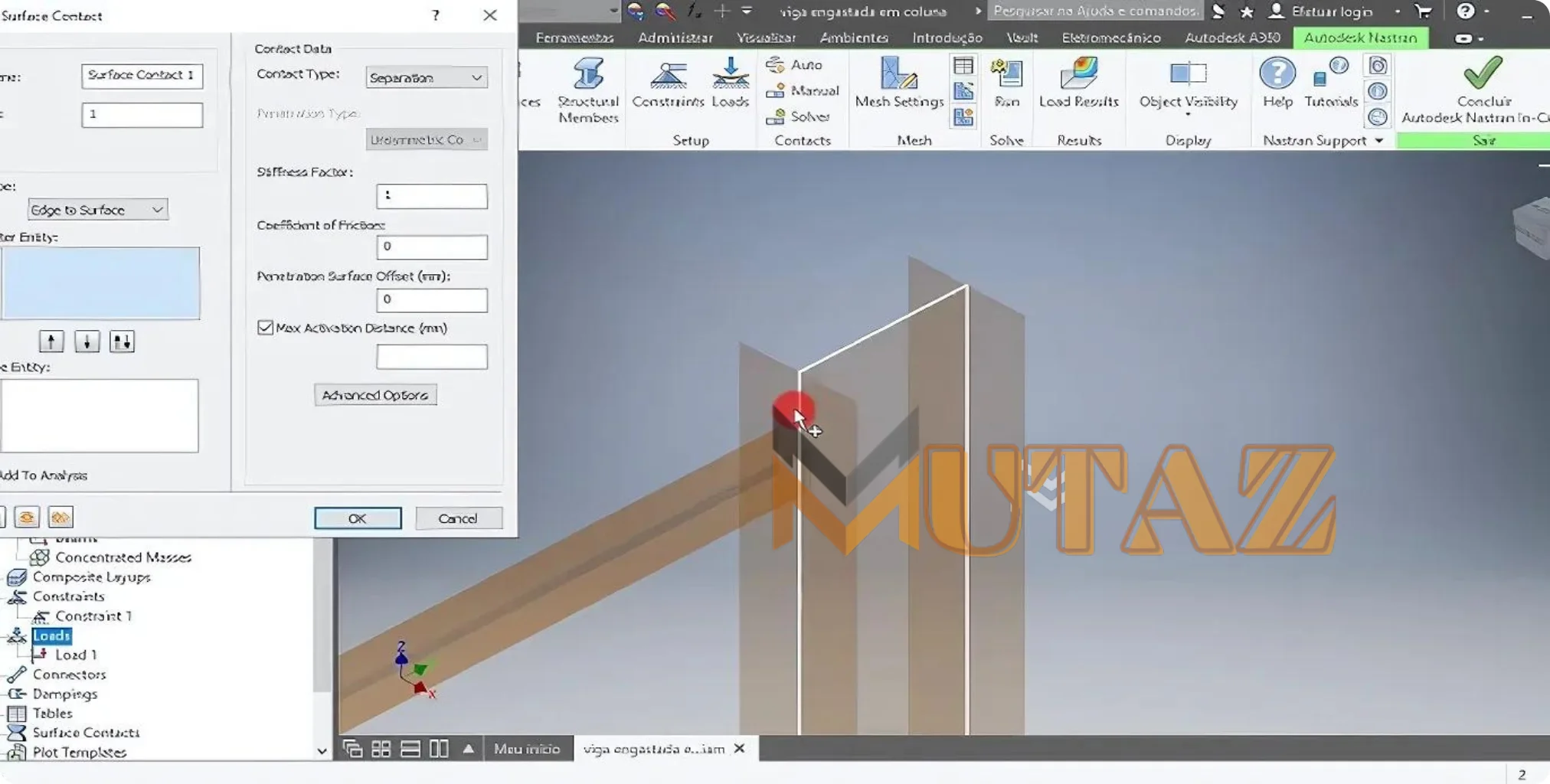1550x784 pixels.
Task: Click shopping cart icon in title bar
Action: pos(1423,11)
